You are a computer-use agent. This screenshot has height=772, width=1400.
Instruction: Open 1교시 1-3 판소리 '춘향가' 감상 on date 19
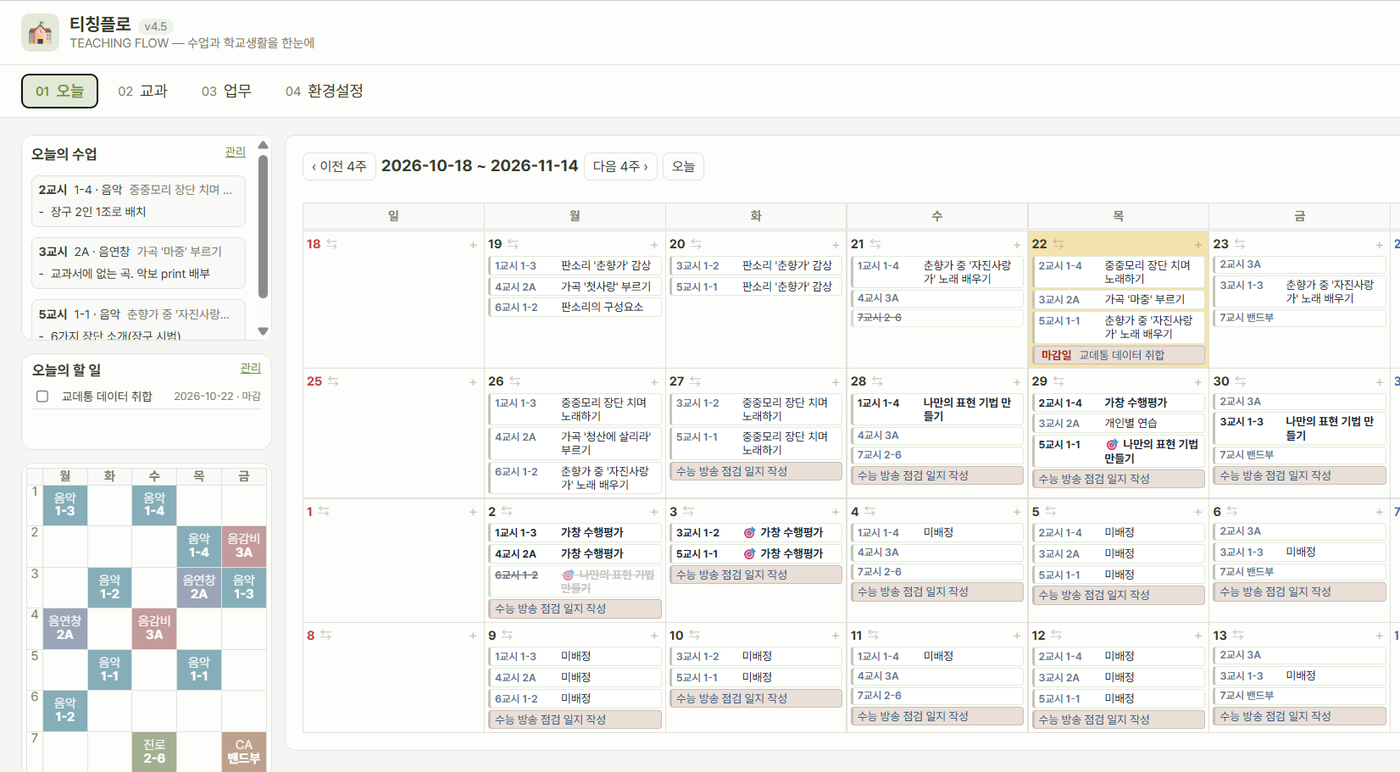coord(575,266)
